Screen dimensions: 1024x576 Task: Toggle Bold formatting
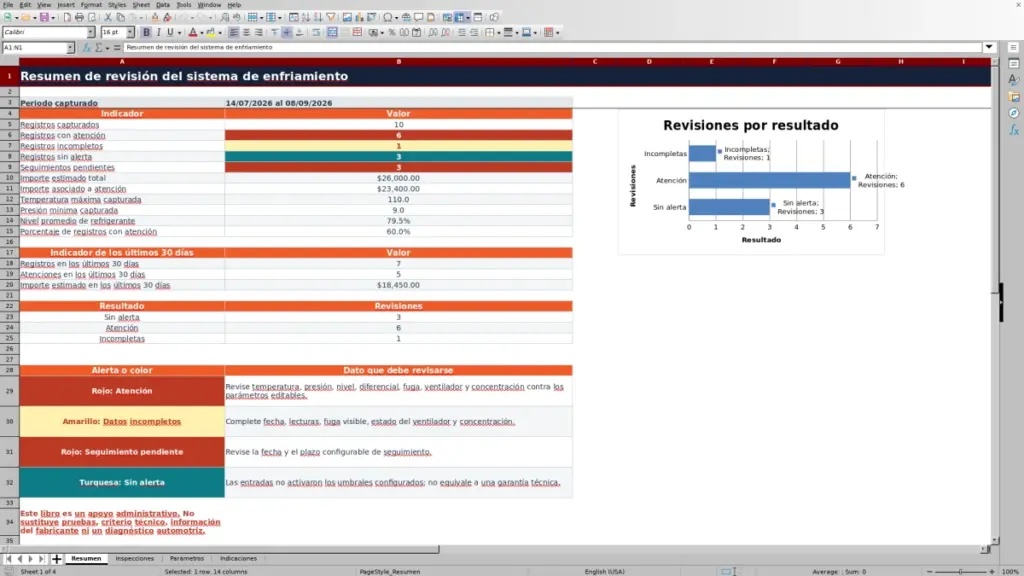click(x=146, y=32)
